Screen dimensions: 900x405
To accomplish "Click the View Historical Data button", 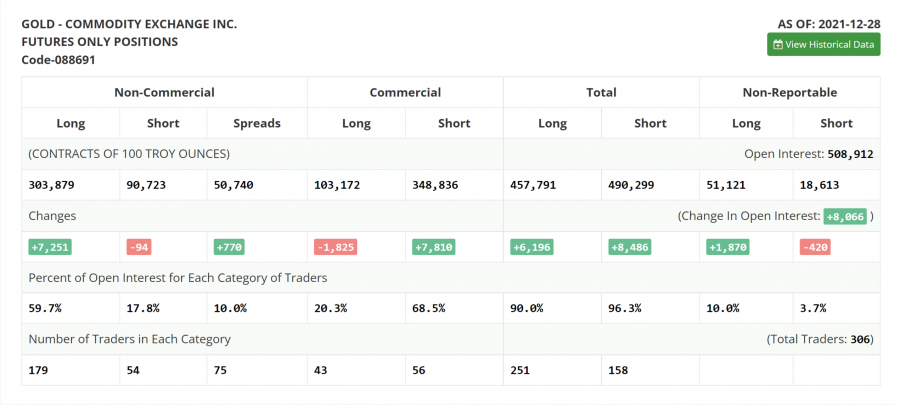I will [823, 44].
